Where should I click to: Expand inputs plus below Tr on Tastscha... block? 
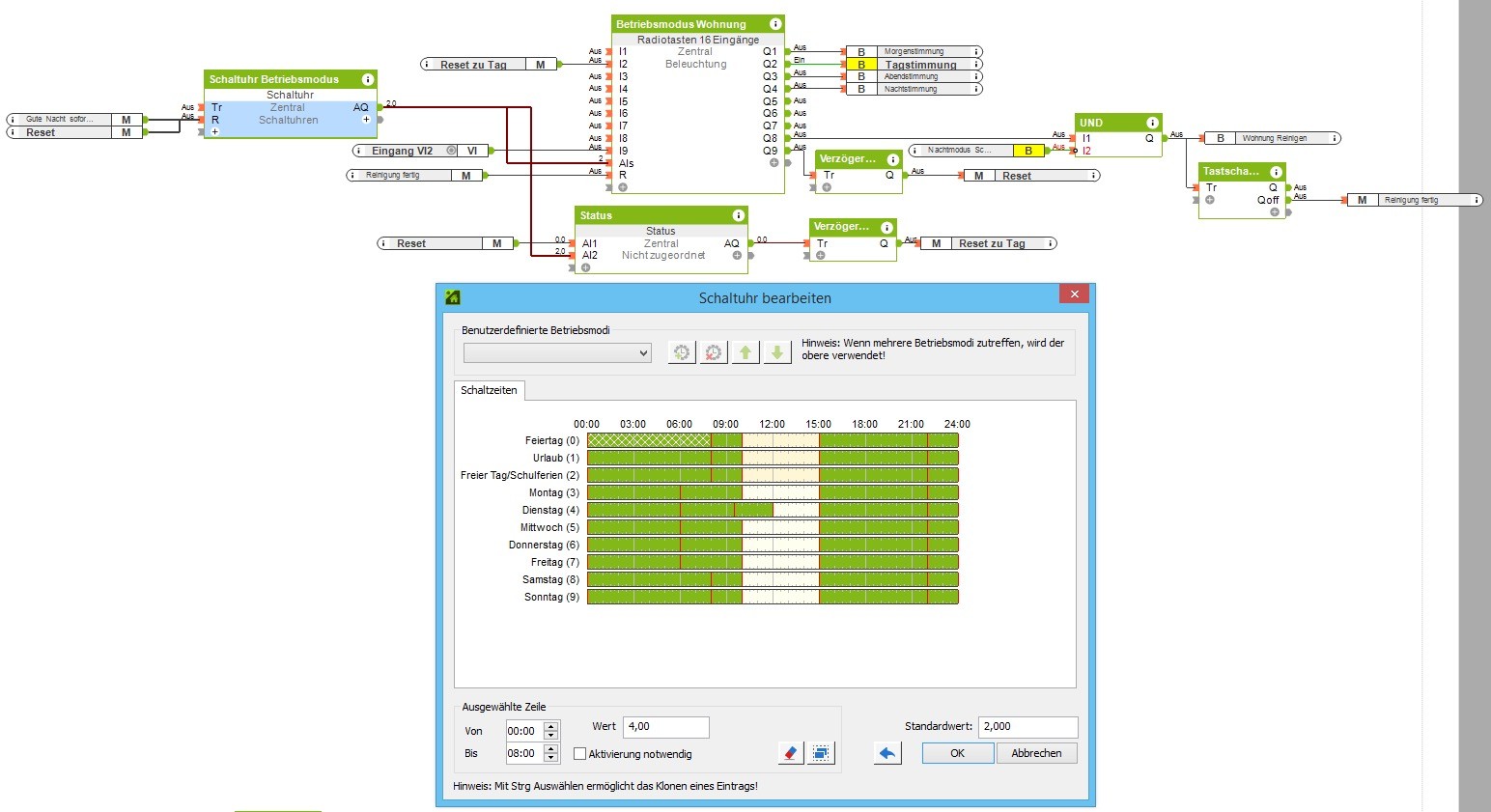(1209, 200)
